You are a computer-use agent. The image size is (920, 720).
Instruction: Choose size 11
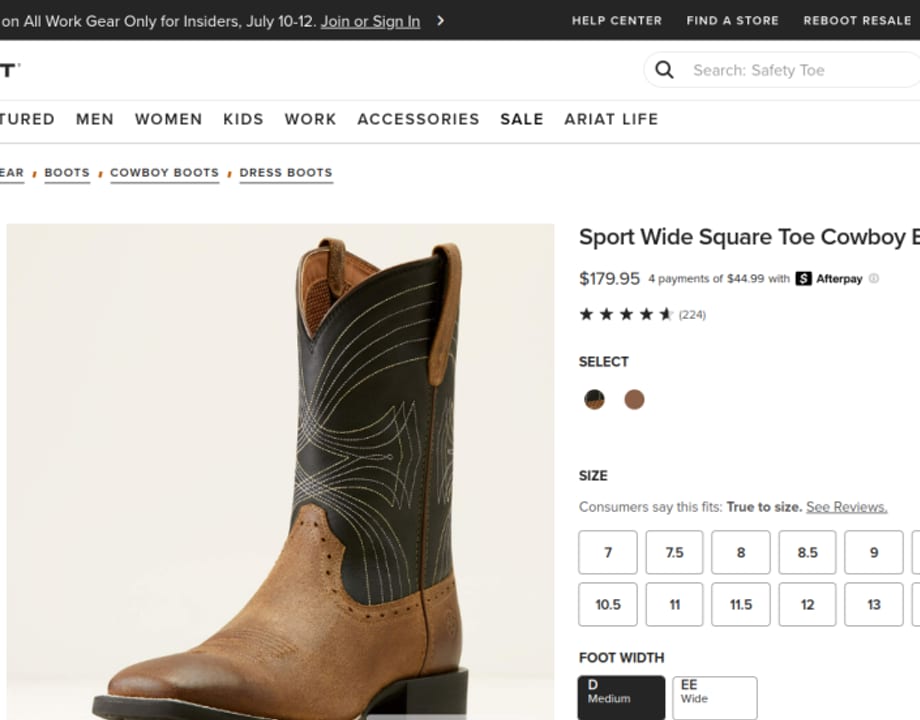click(674, 604)
